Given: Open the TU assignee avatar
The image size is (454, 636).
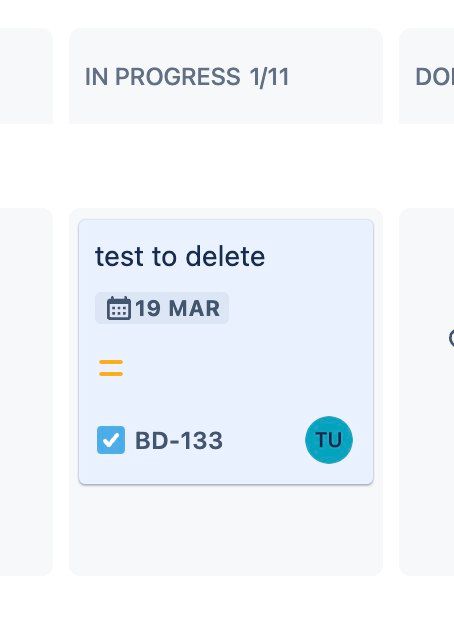Looking at the screenshot, I should (329, 440).
